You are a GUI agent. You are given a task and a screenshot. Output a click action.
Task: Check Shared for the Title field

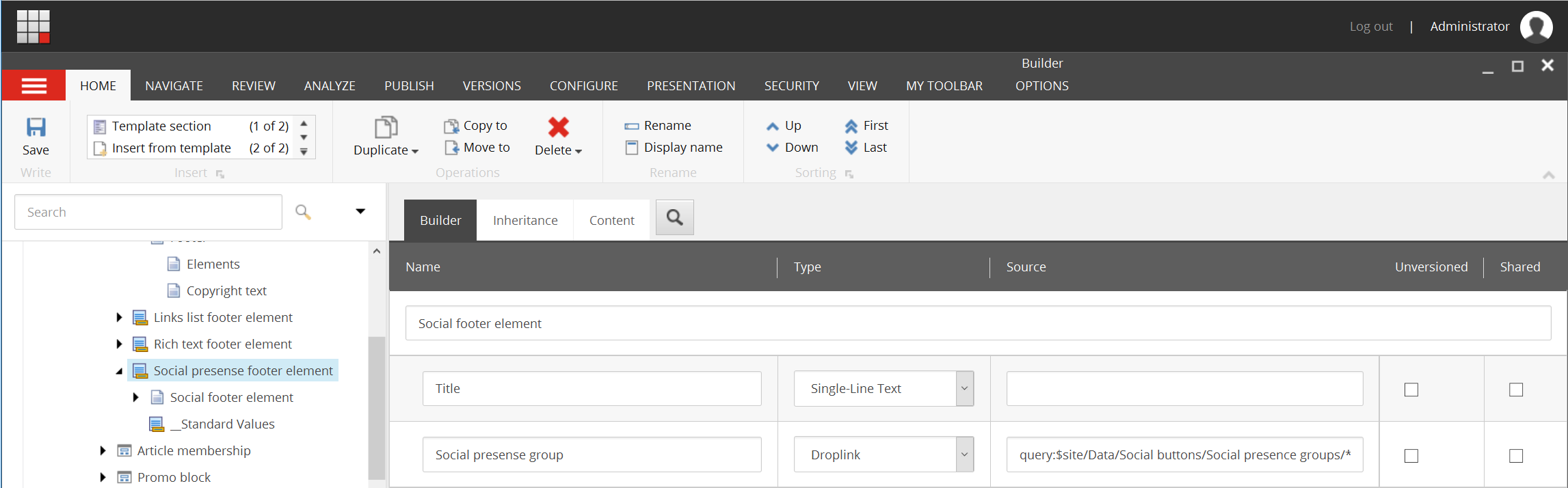1515,390
